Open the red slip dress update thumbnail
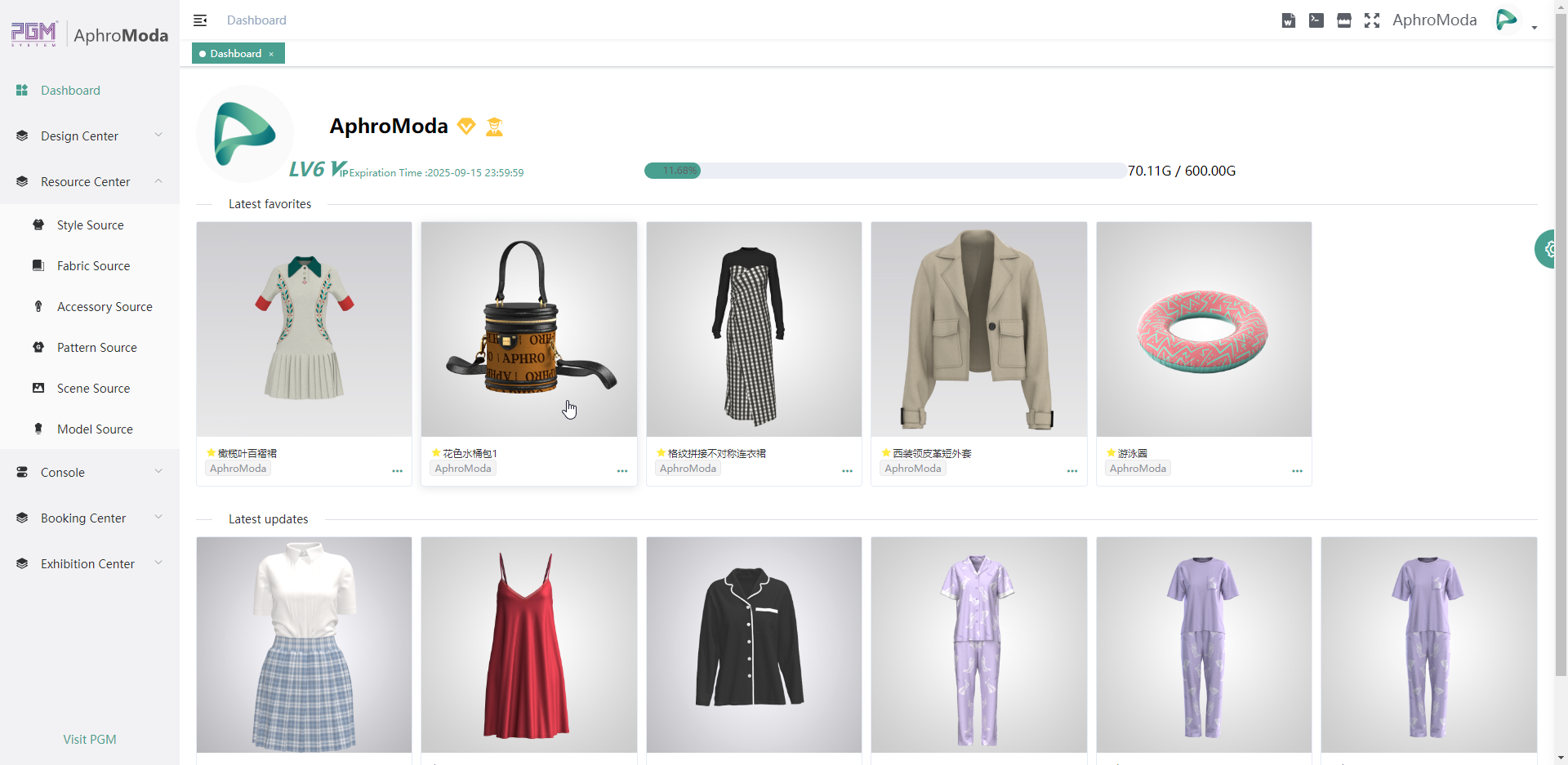Image resolution: width=1568 pixels, height=765 pixels. pos(529,645)
